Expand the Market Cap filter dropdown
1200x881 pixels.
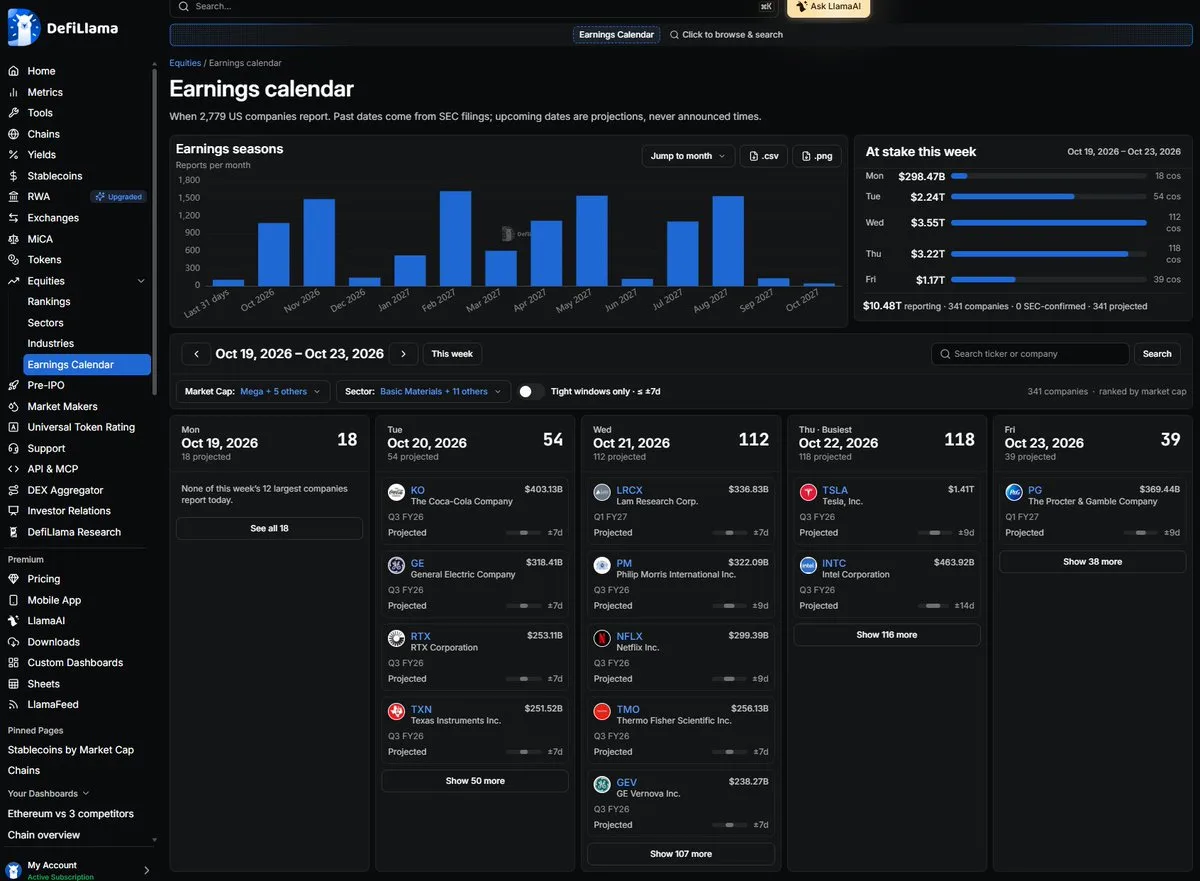pyautogui.click(x=253, y=391)
